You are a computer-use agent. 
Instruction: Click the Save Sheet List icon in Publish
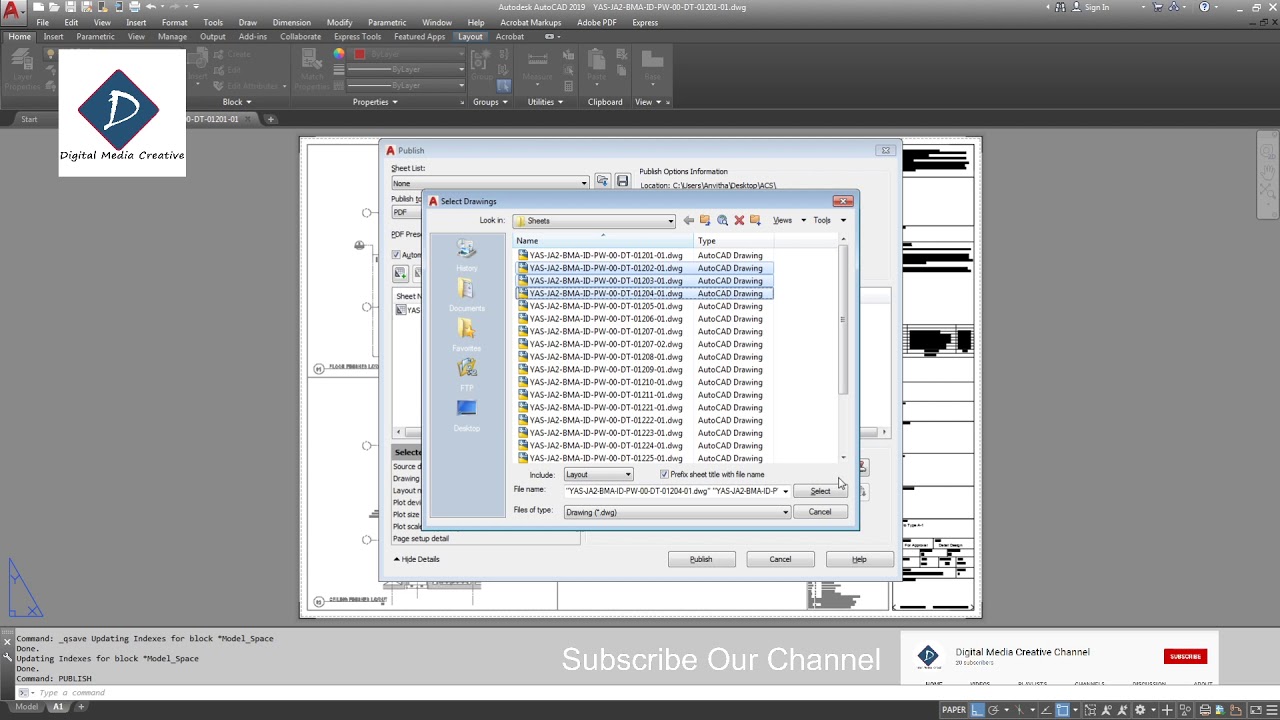coord(622,181)
